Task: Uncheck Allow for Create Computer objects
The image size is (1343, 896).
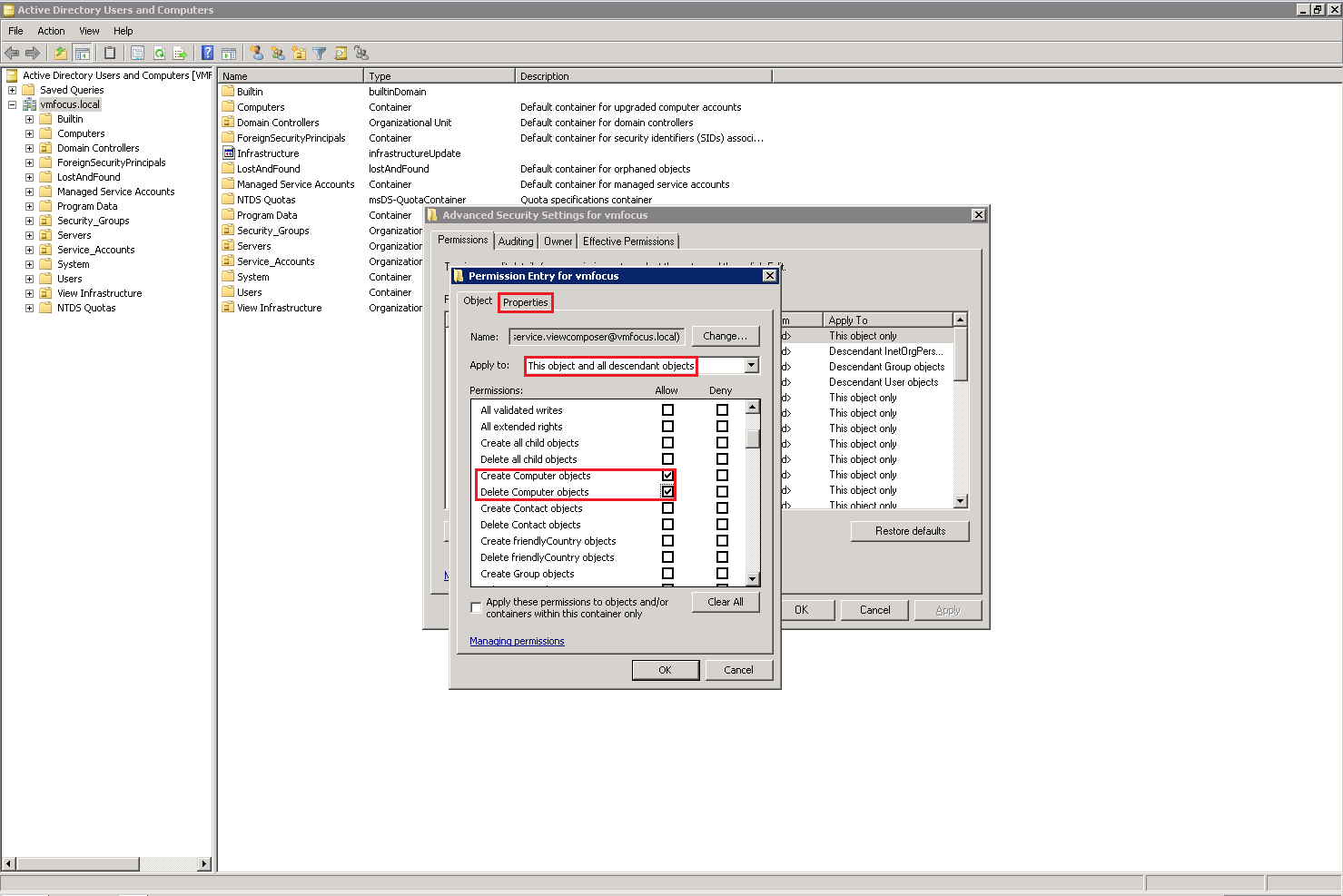Action: 667,476
